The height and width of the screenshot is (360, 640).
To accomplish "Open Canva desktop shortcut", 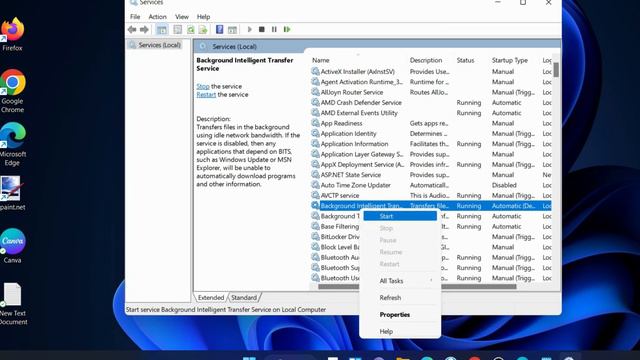I will tap(12, 246).
